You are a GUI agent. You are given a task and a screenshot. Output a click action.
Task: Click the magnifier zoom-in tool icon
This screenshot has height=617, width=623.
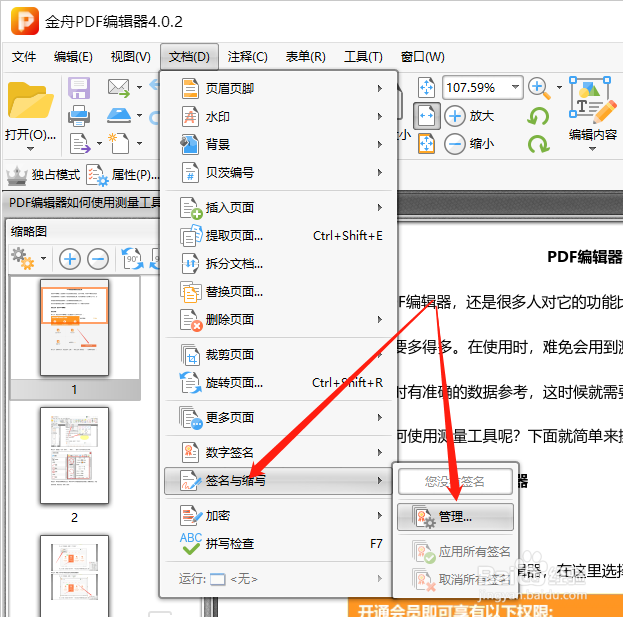(x=539, y=88)
